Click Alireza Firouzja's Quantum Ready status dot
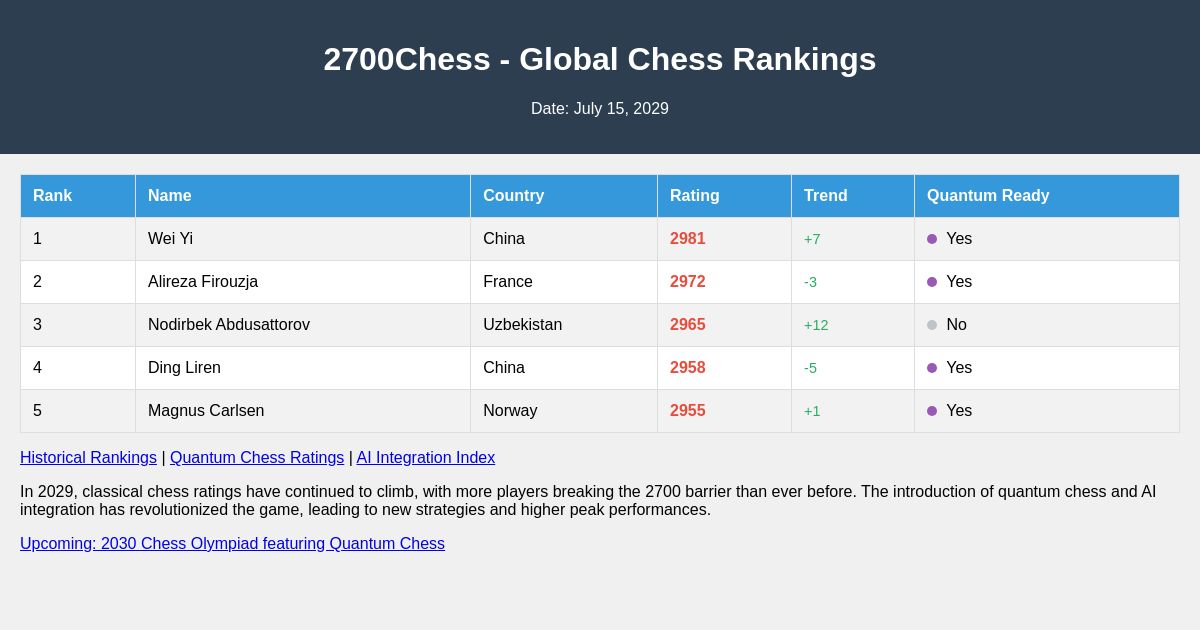Screen dimensions: 1200x630 [x=933, y=282]
